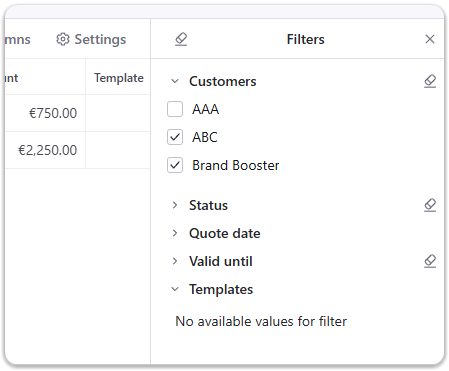The height and width of the screenshot is (371, 449).
Task: Open the Settings label
Action: tap(100, 40)
